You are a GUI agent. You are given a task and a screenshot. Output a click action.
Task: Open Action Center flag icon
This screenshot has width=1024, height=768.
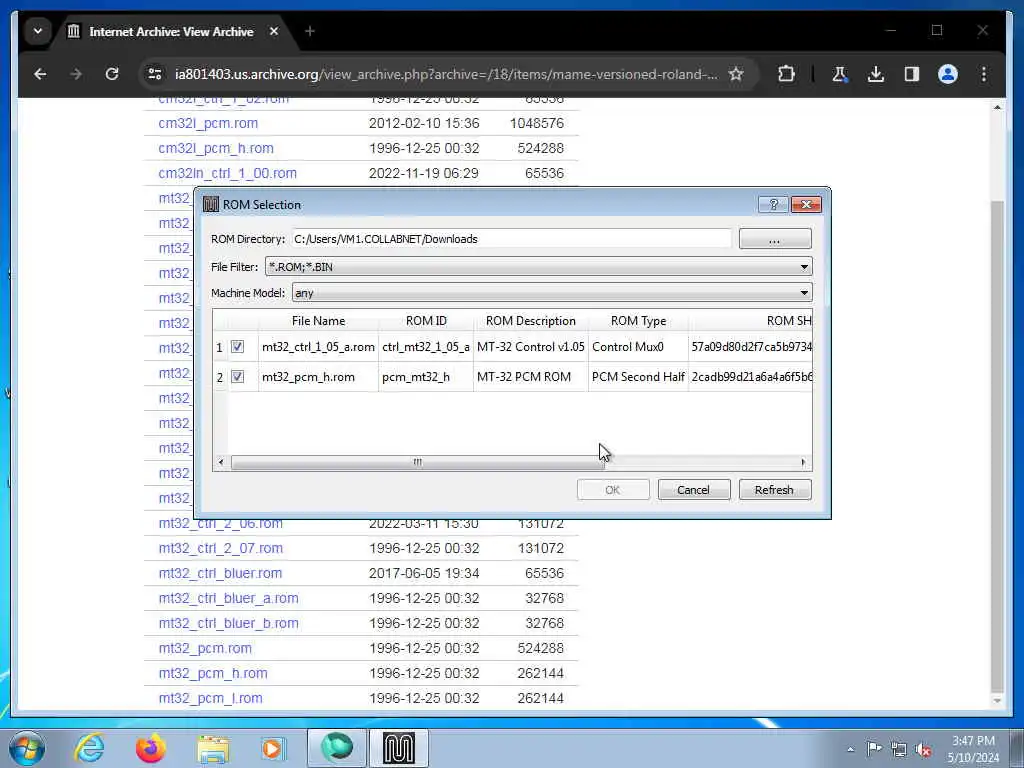[874, 748]
